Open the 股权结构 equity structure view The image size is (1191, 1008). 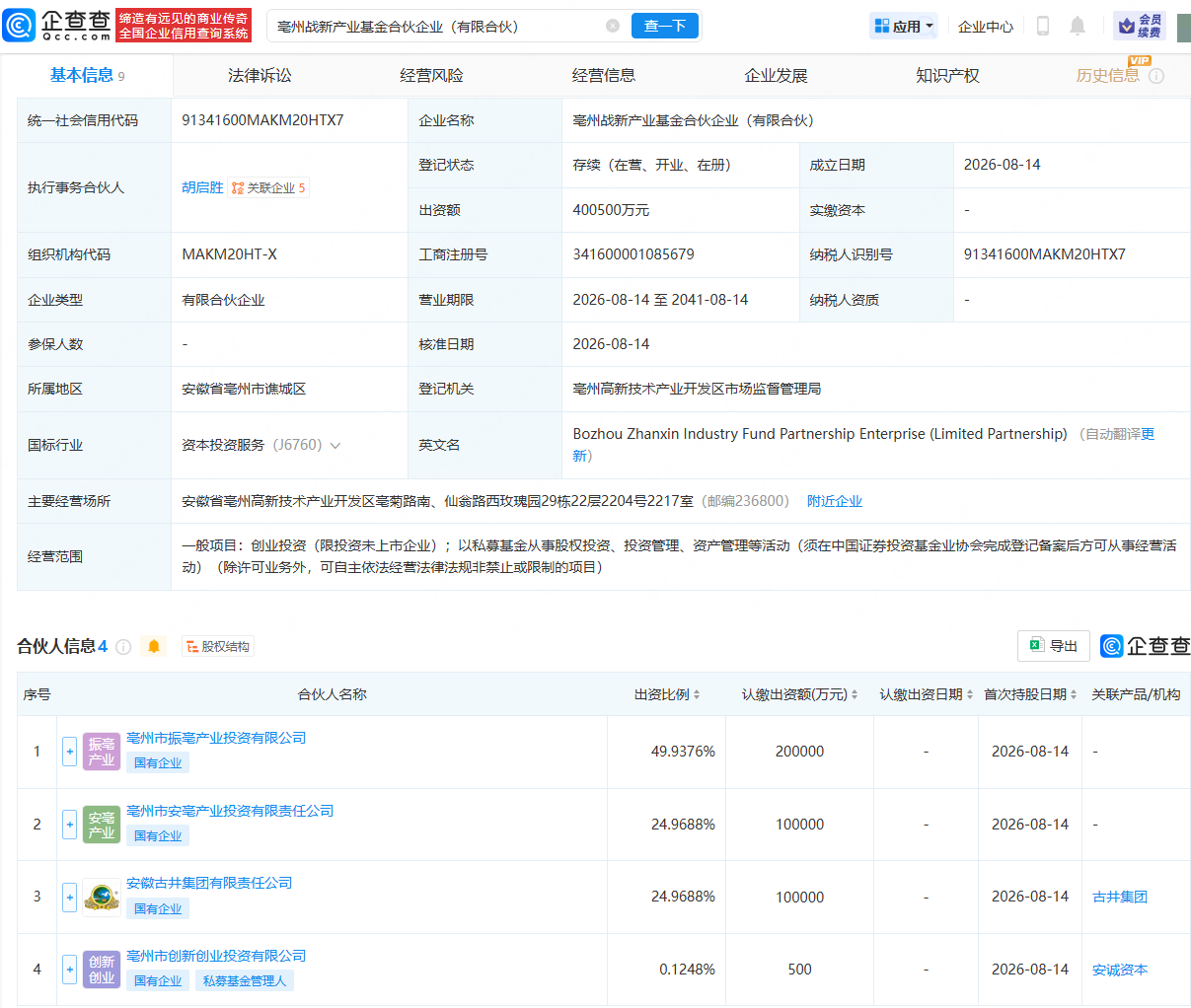click(x=218, y=646)
